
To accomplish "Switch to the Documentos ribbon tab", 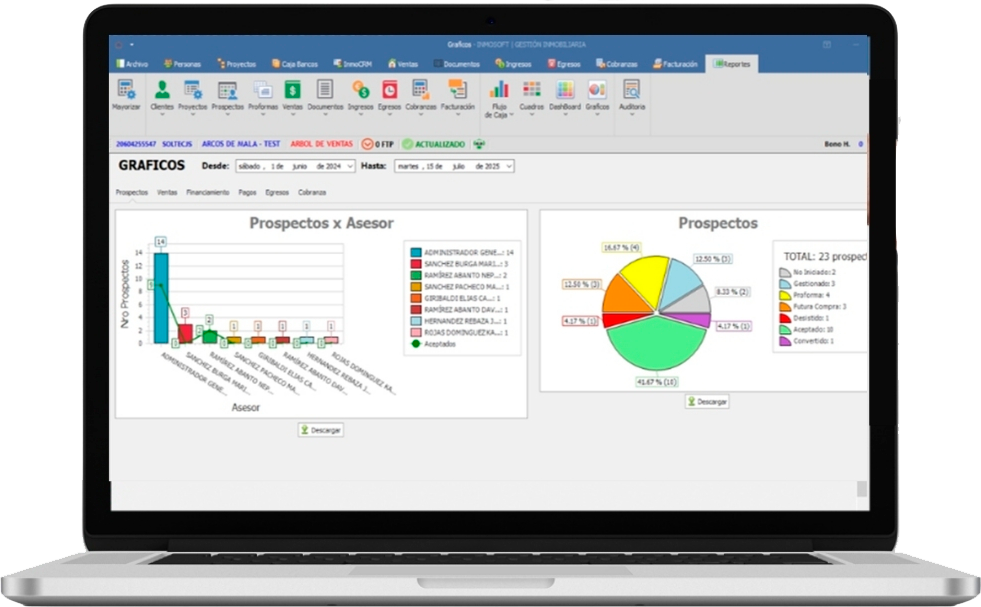I will 457,64.
